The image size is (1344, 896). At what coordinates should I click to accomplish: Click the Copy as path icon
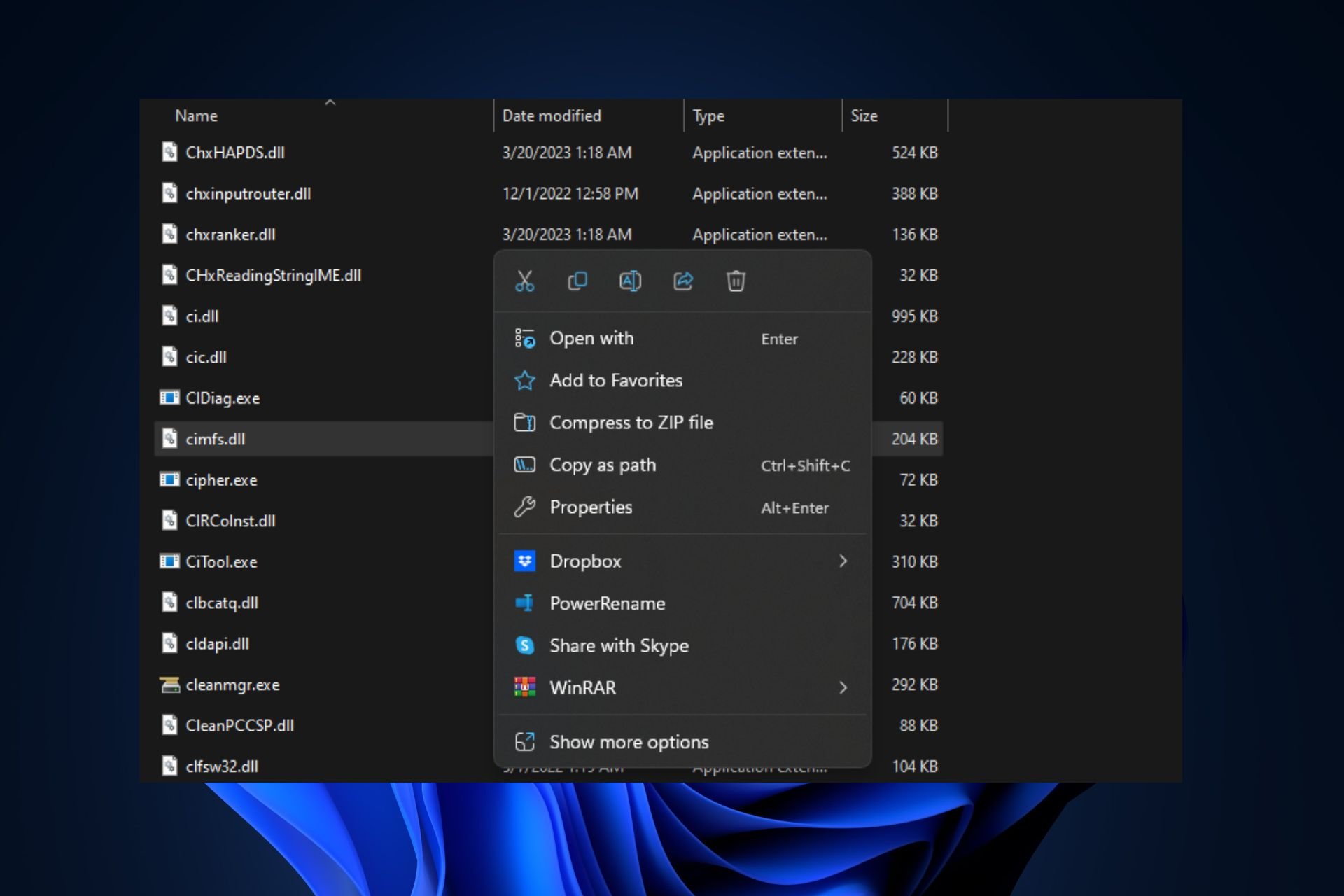tap(525, 465)
